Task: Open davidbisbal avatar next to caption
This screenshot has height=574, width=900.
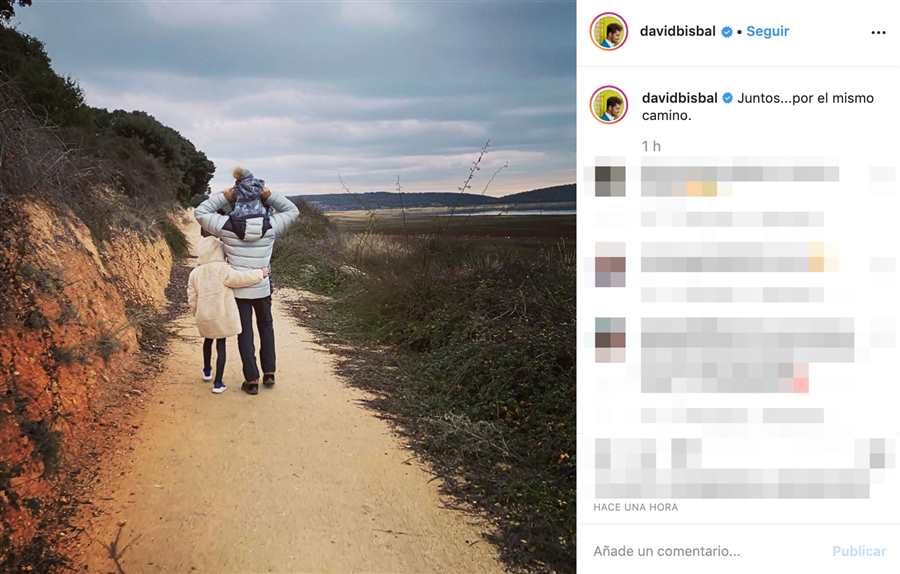Action: click(608, 104)
